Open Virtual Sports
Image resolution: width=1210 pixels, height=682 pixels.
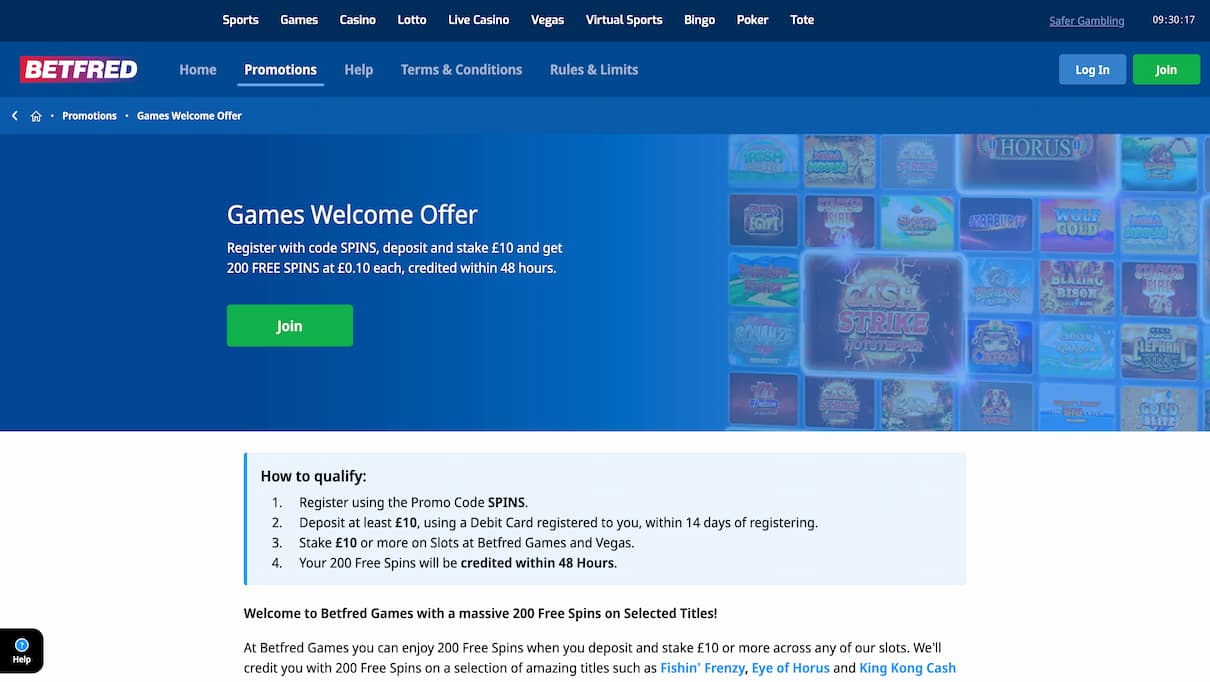(624, 20)
